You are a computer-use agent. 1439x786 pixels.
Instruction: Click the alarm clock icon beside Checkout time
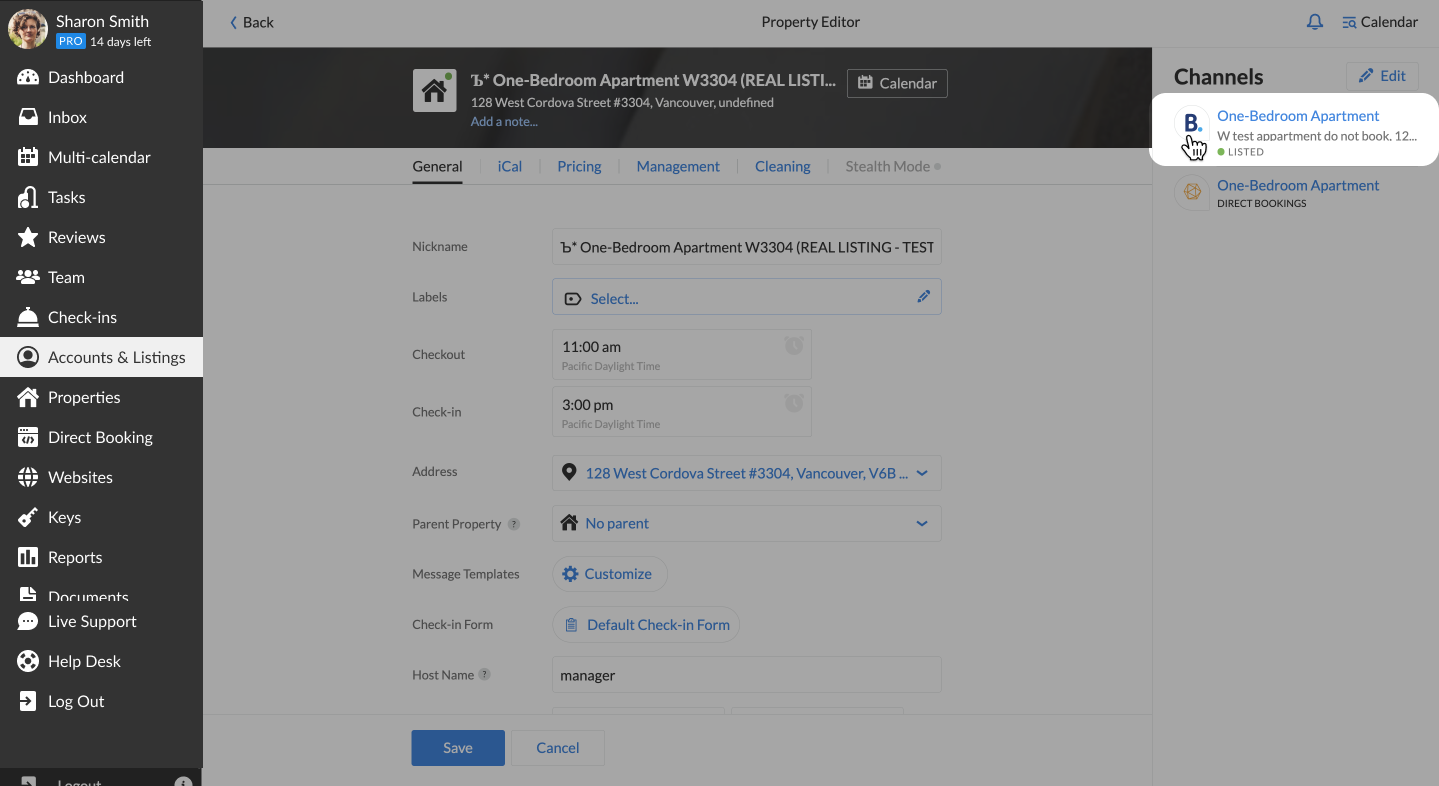[794, 346]
